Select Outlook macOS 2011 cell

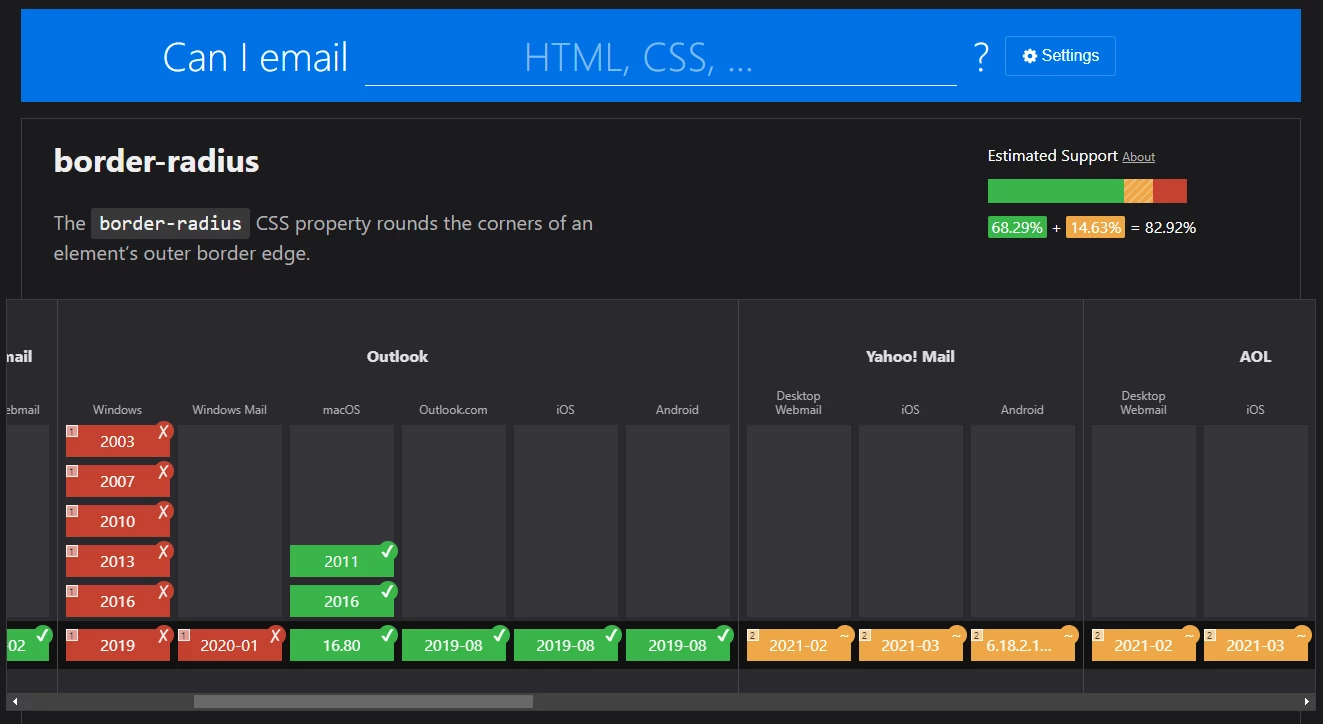342,561
